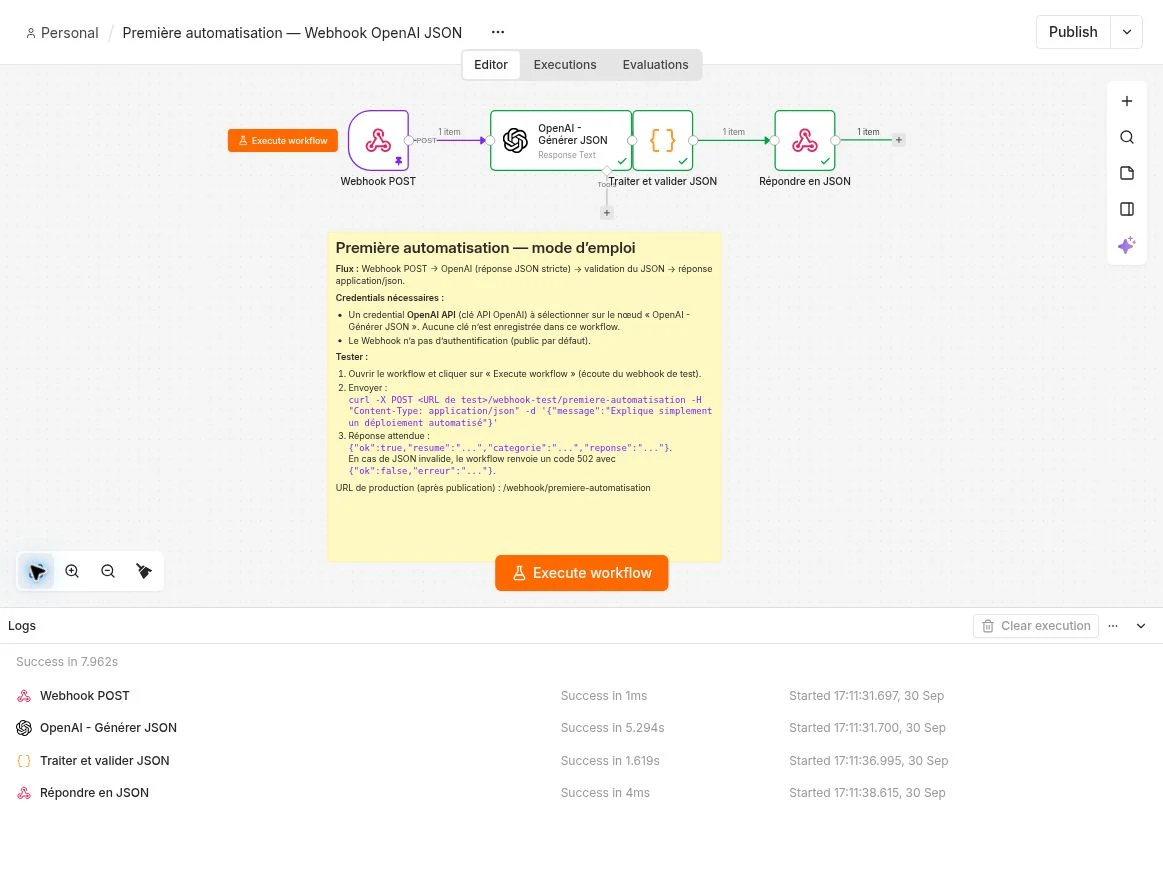The height and width of the screenshot is (886, 1163).
Task: Switch to the Executions tab
Action: tap(564, 65)
